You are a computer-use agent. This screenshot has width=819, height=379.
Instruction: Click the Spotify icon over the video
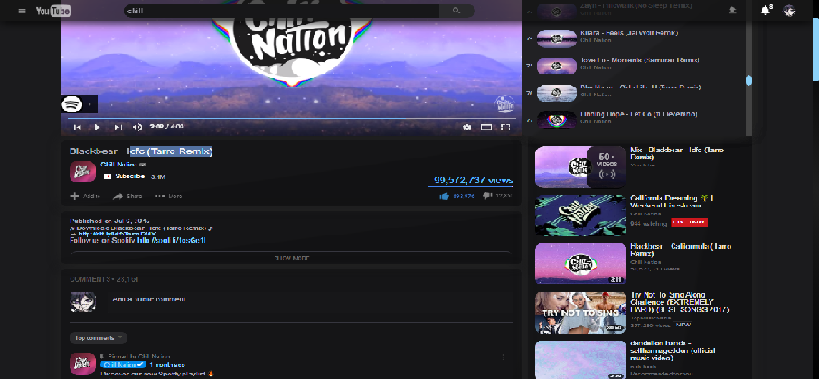(x=72, y=104)
